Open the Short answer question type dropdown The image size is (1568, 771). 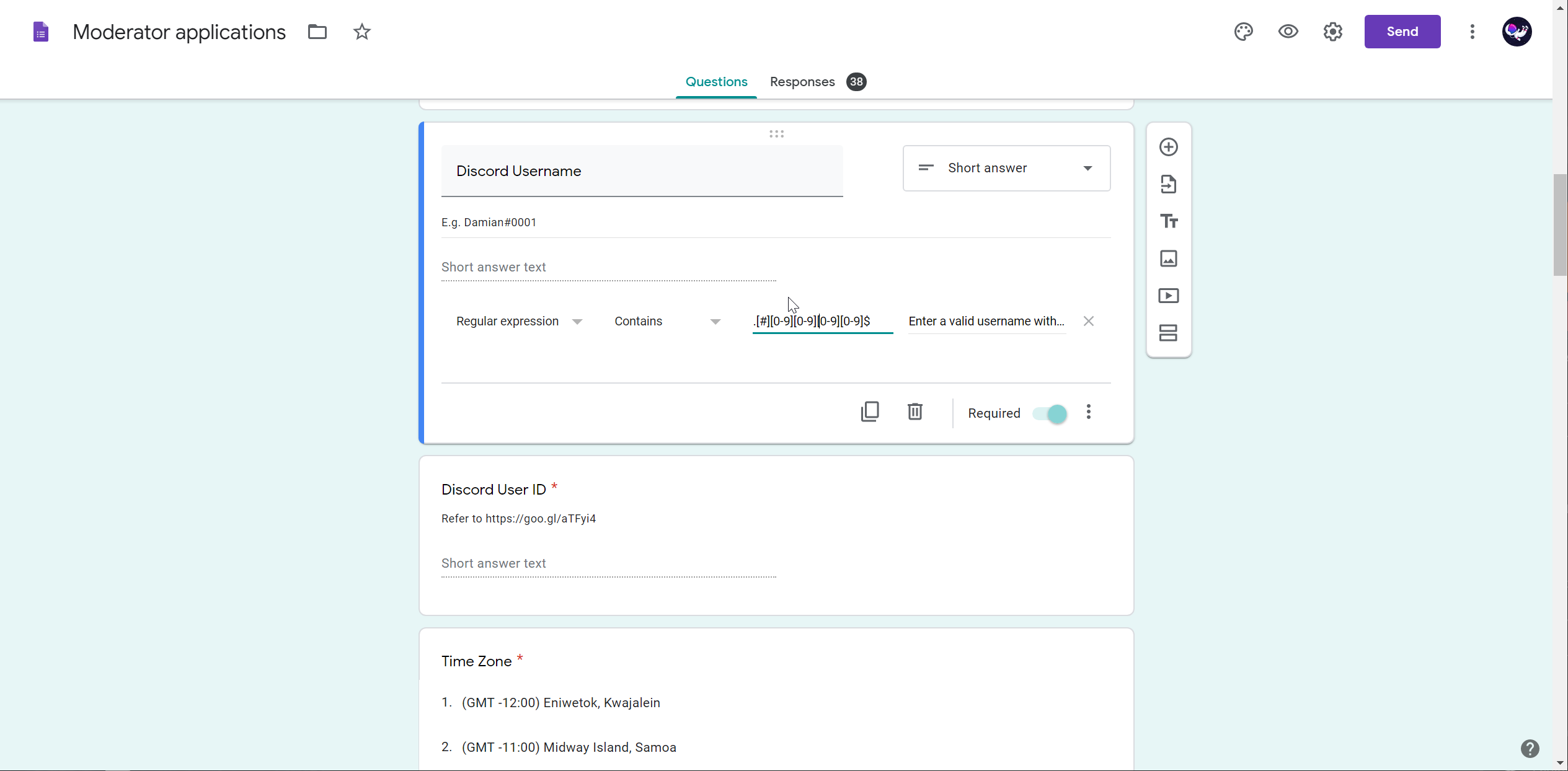1006,168
